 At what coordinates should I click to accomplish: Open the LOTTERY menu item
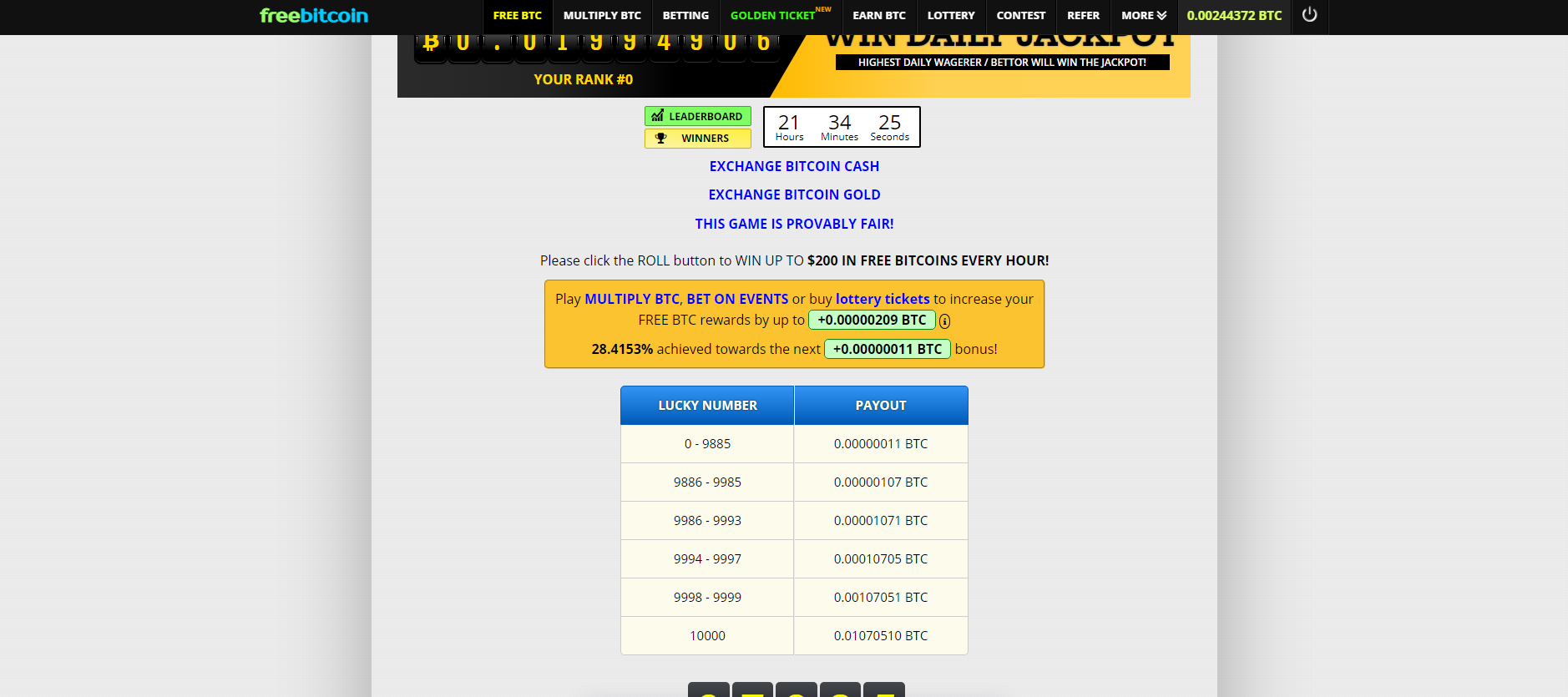tap(951, 15)
